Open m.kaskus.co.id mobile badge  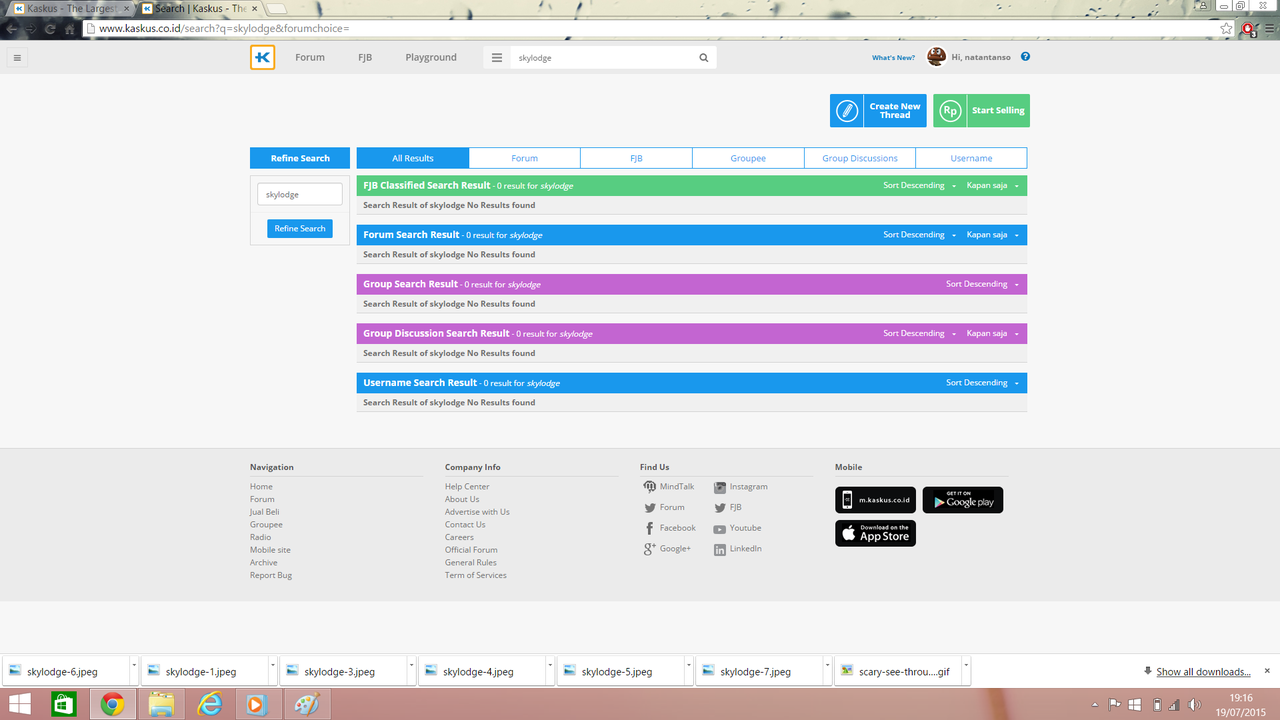pos(875,500)
